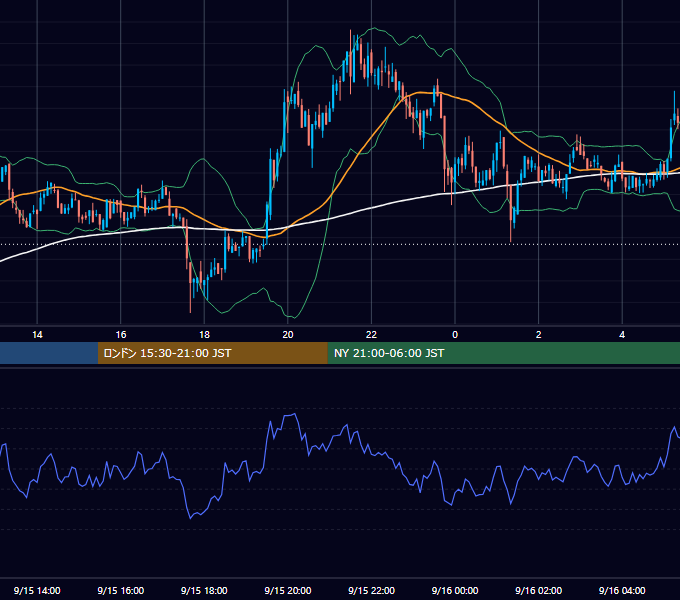Select the ロンドン 15:30-21:00 JST session bar

point(212,353)
